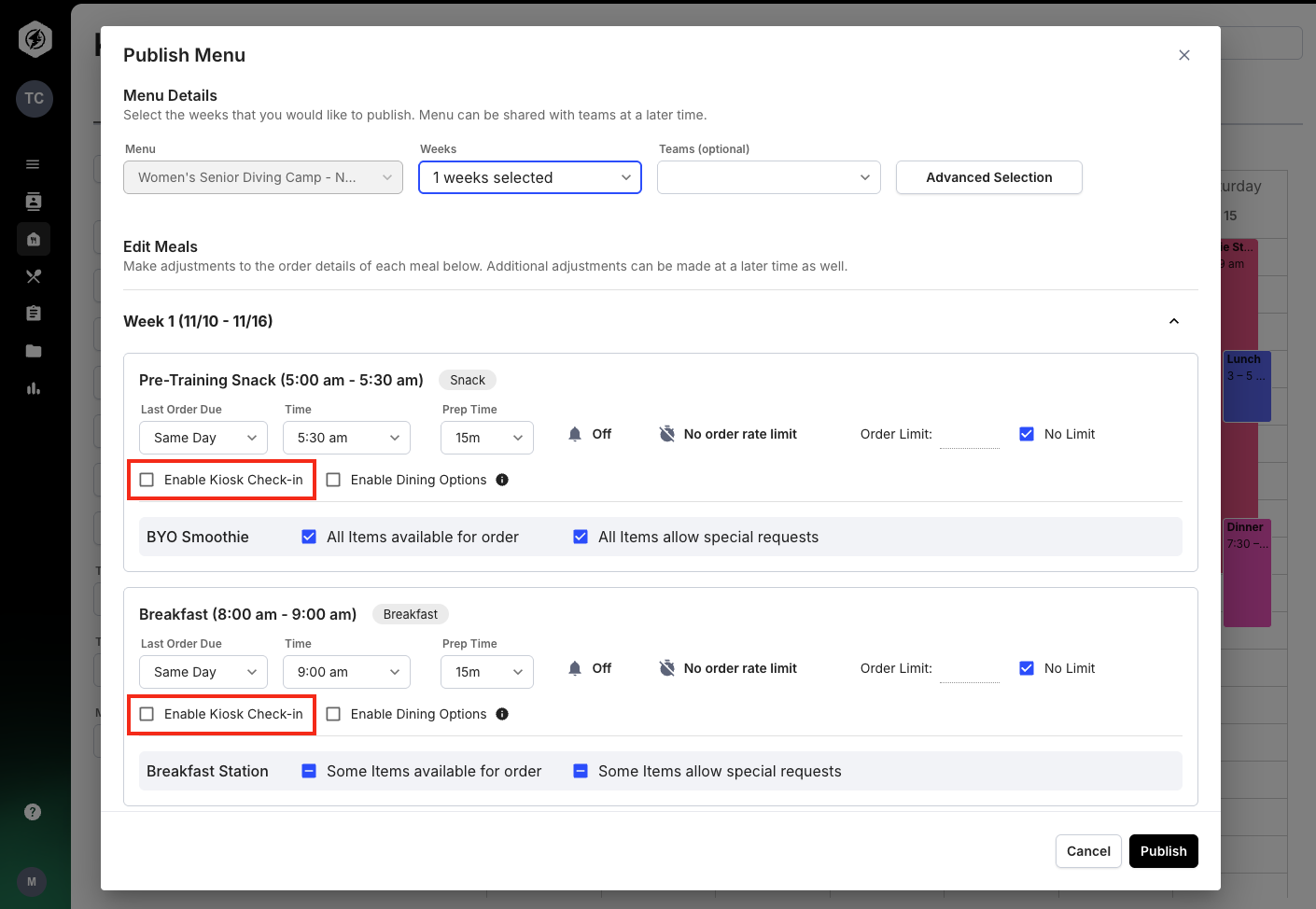Click the Cancel button
The height and width of the screenshot is (909, 1316).
click(x=1088, y=851)
